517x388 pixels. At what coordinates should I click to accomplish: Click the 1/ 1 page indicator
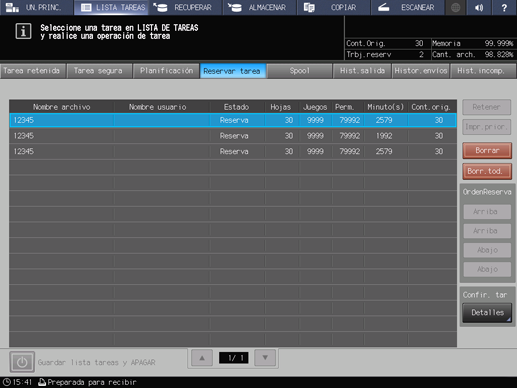[x=234, y=358]
